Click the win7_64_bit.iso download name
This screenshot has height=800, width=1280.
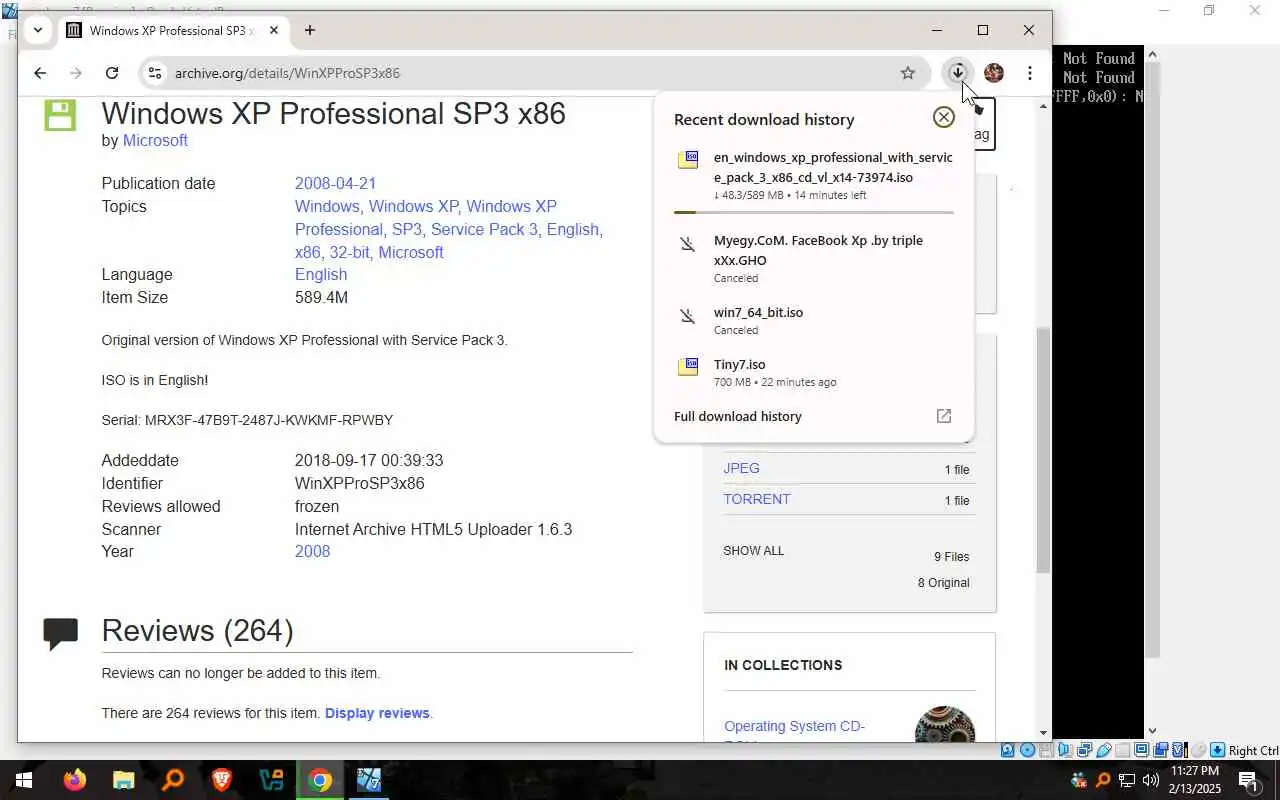pos(758,312)
